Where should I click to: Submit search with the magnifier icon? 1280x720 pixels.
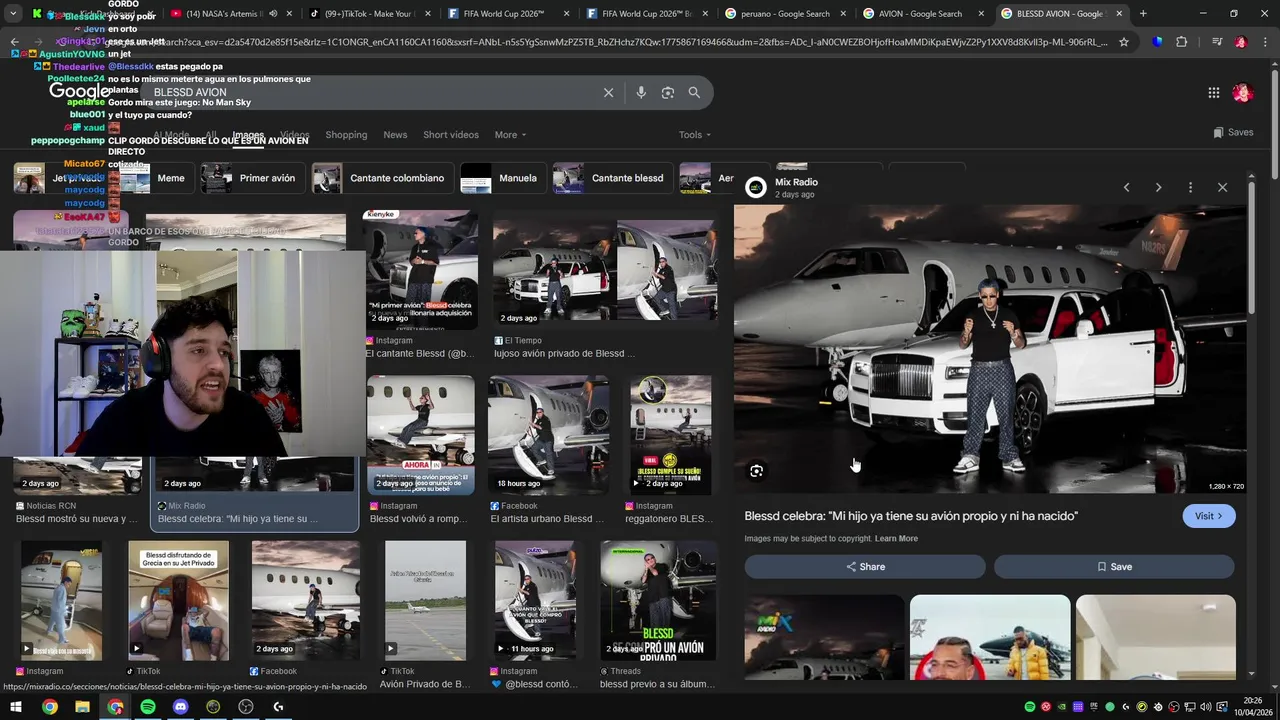pyautogui.click(x=694, y=92)
